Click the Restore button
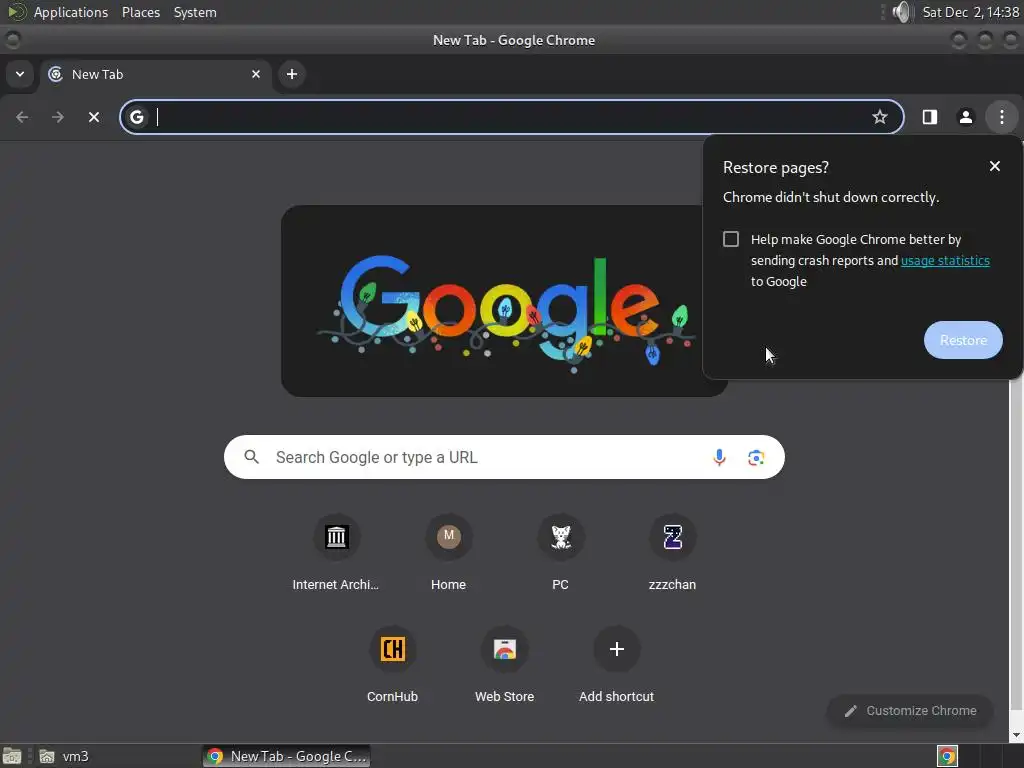 coord(963,340)
